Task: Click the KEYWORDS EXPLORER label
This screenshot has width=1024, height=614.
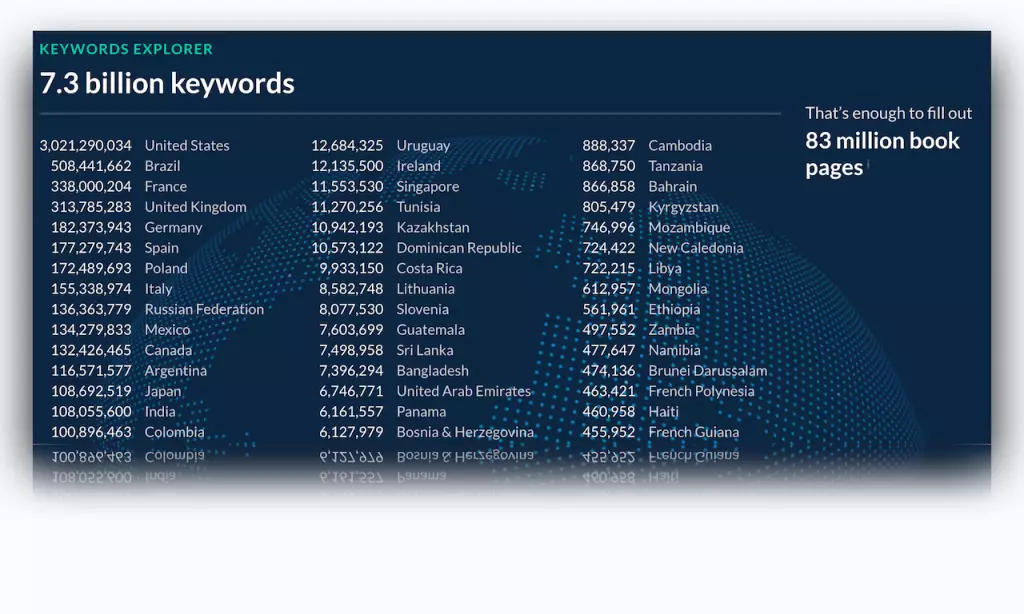Action: pyautogui.click(x=126, y=49)
